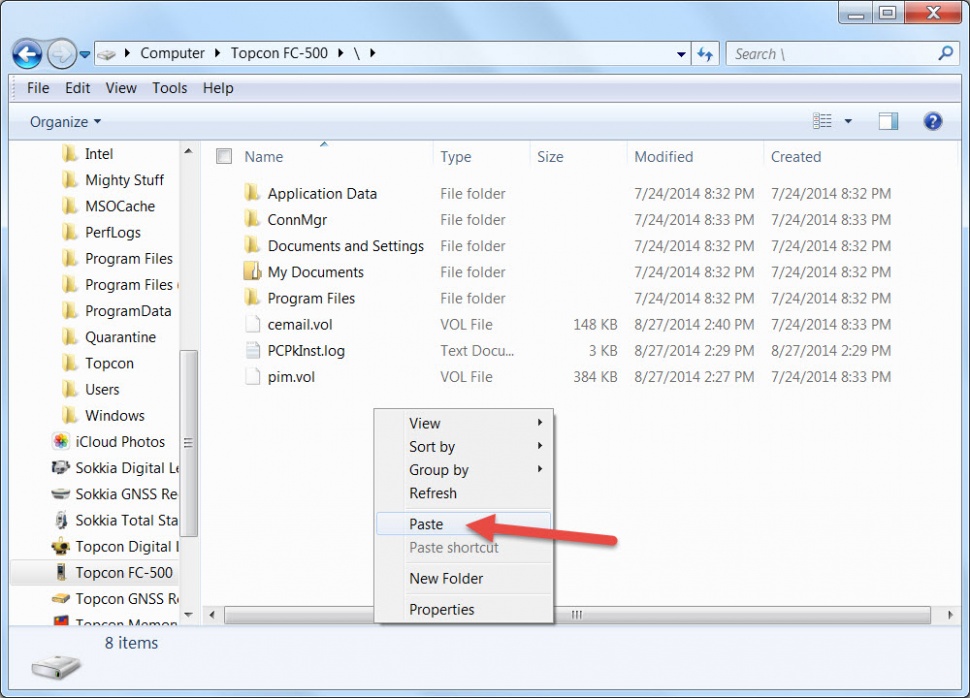Click the Sokkia Digital Level icon
Screen dimensions: 970x698
point(61,468)
